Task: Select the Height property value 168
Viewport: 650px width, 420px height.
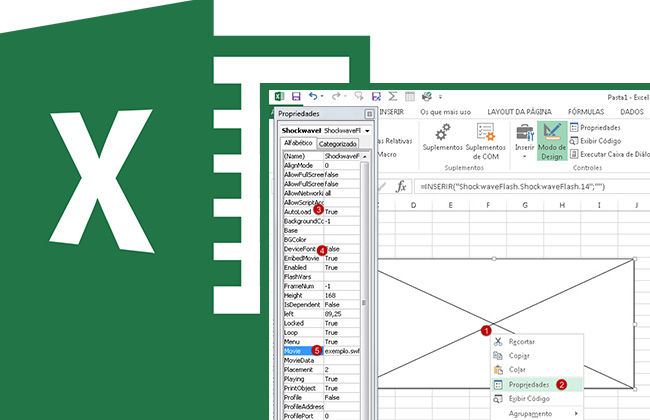Action: [342, 295]
